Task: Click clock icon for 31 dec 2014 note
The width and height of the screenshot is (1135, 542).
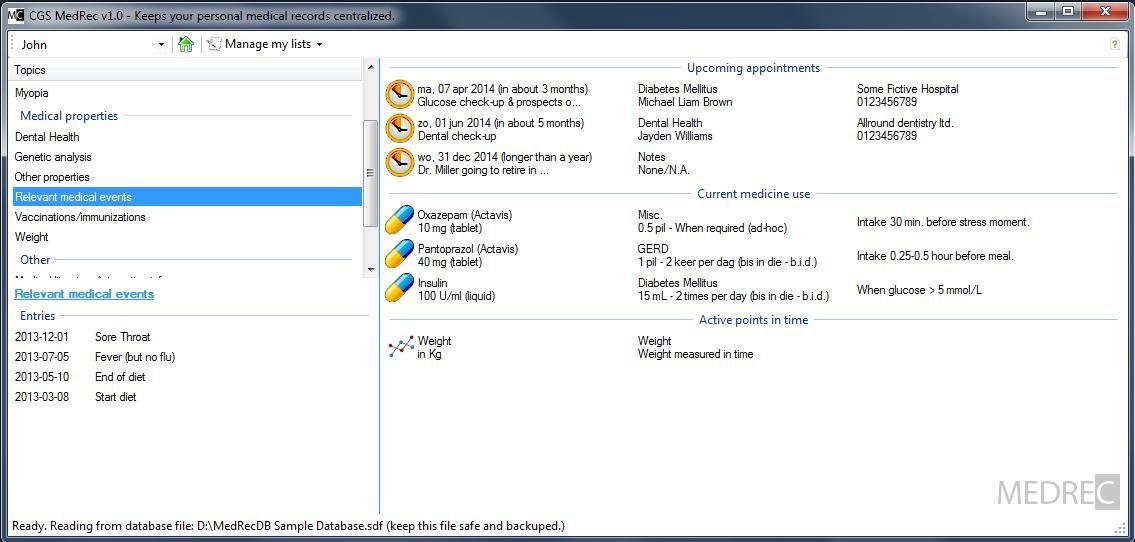Action: [400, 163]
